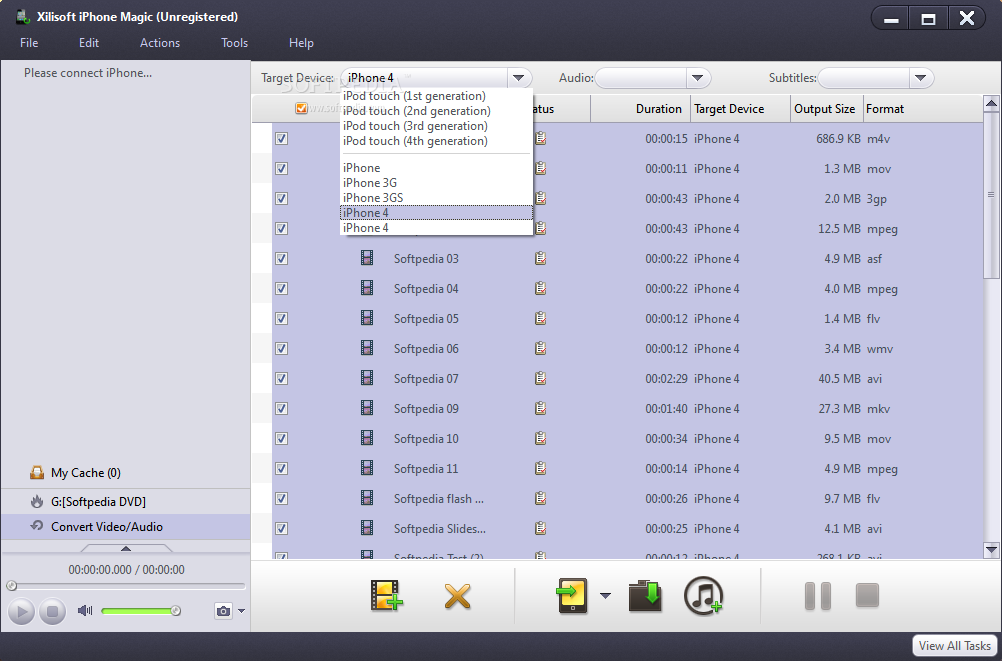Click the Copy to Computer folder icon
The height and width of the screenshot is (661, 1002).
pos(645,595)
